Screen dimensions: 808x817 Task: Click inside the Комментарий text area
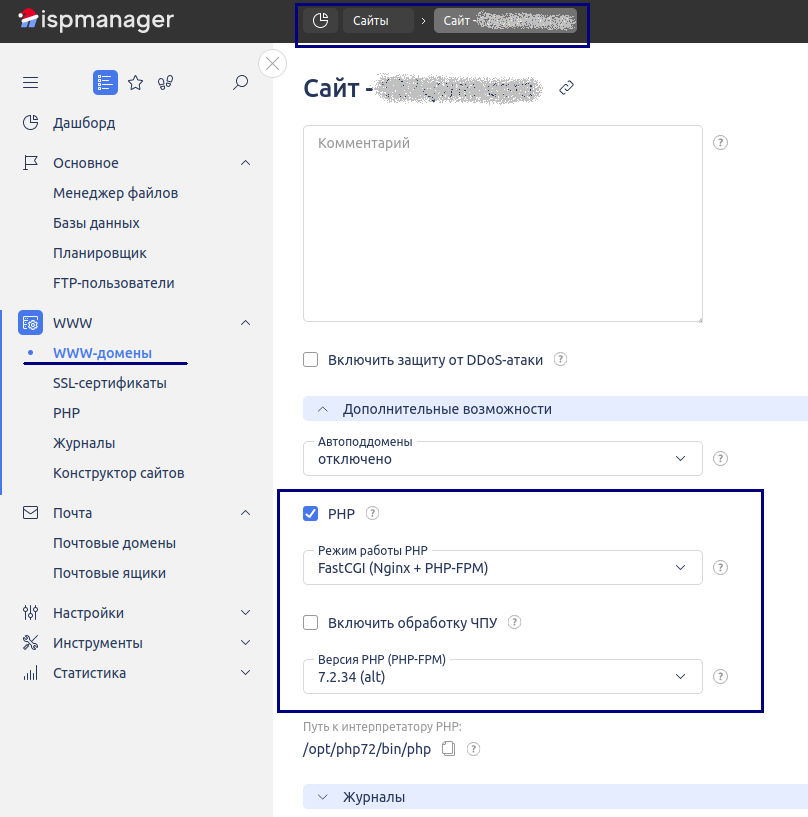point(502,223)
